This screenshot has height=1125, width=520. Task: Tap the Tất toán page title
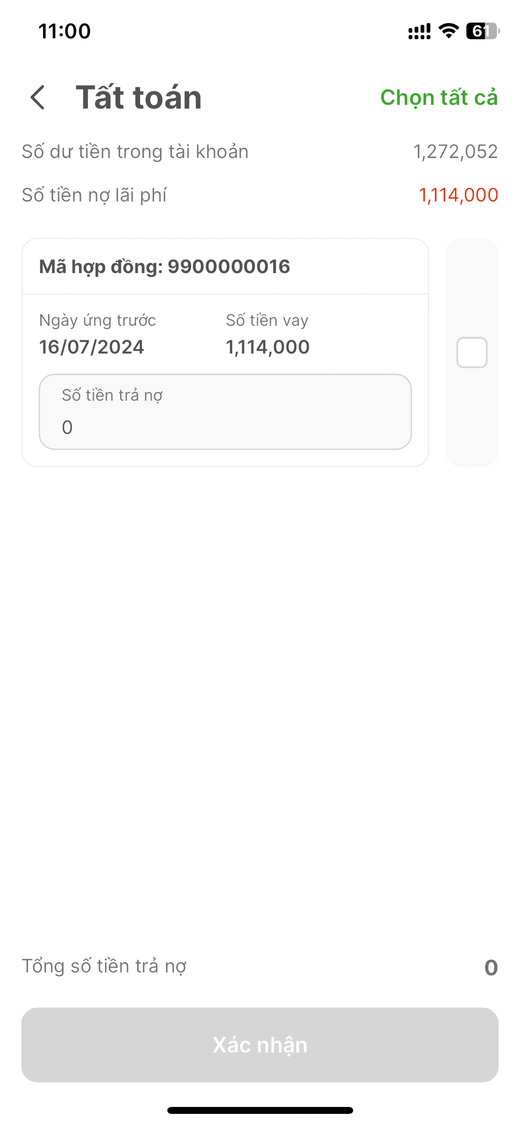[138, 98]
